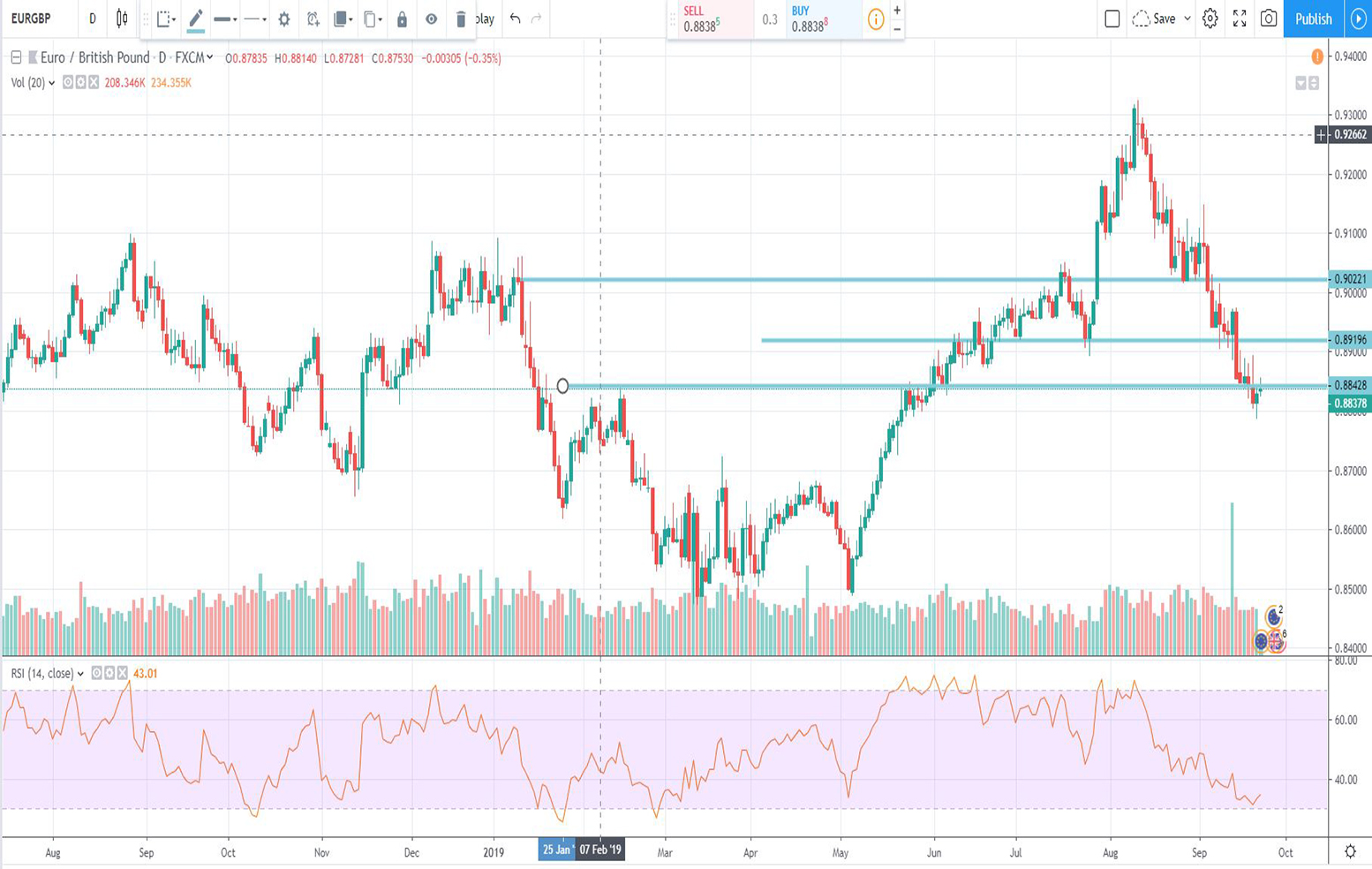Expand the FXCM symbol dropdown in the legend
The width and height of the screenshot is (1372, 869).
point(210,58)
